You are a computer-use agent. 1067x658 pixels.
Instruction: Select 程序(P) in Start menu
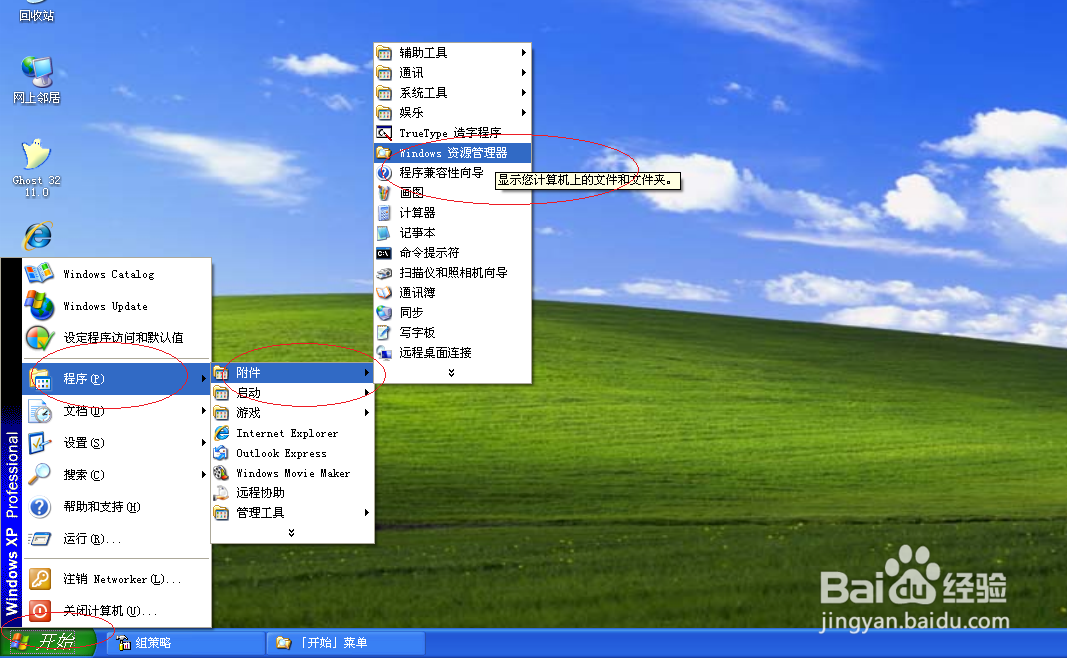[x=116, y=378]
